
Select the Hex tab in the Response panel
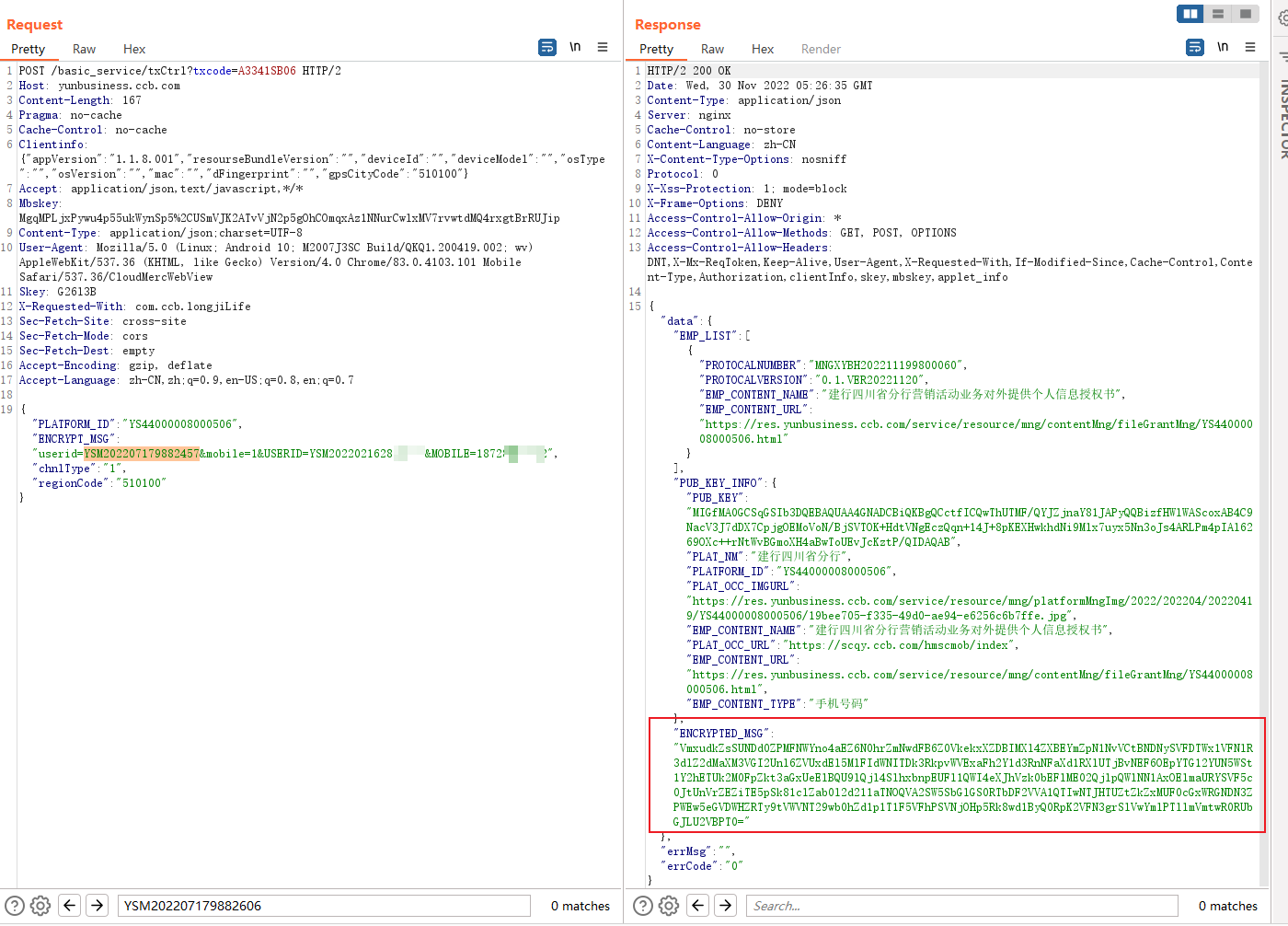[x=762, y=49]
